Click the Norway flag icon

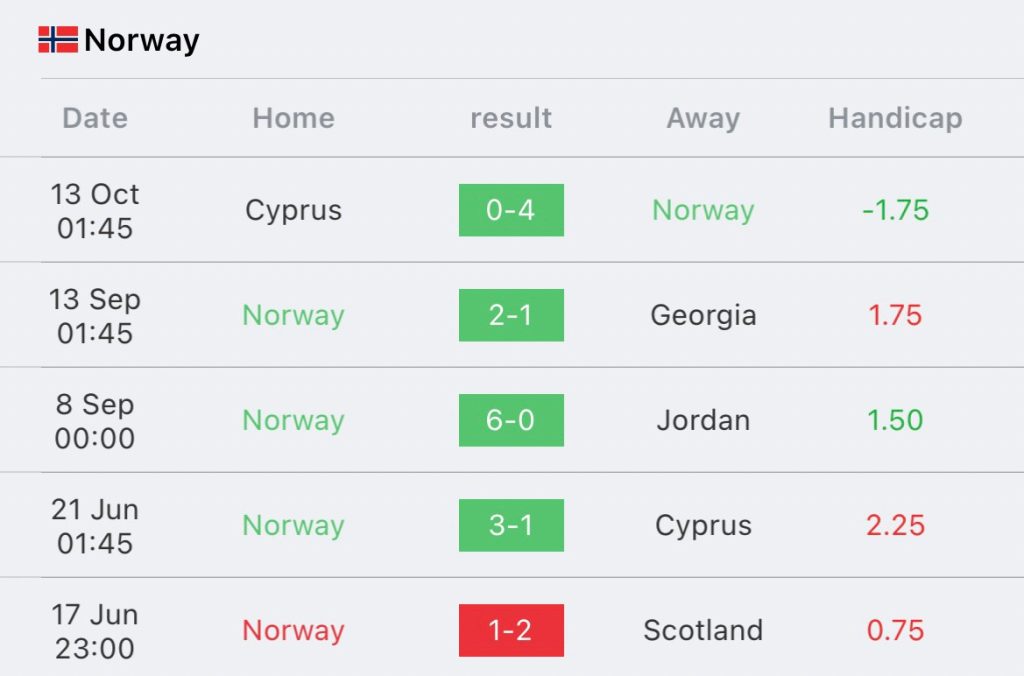[58, 40]
